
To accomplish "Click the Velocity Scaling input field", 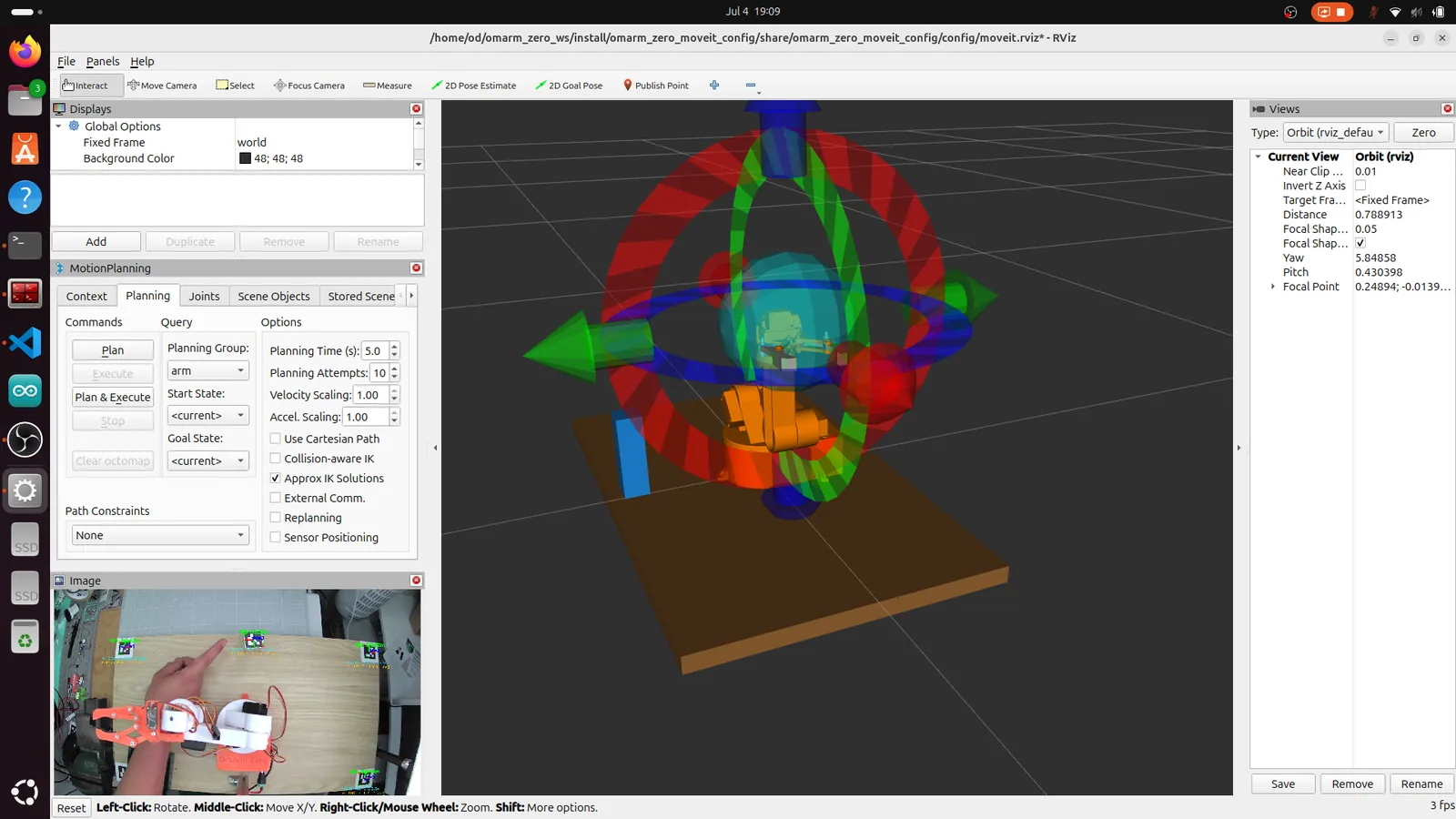I will [370, 395].
